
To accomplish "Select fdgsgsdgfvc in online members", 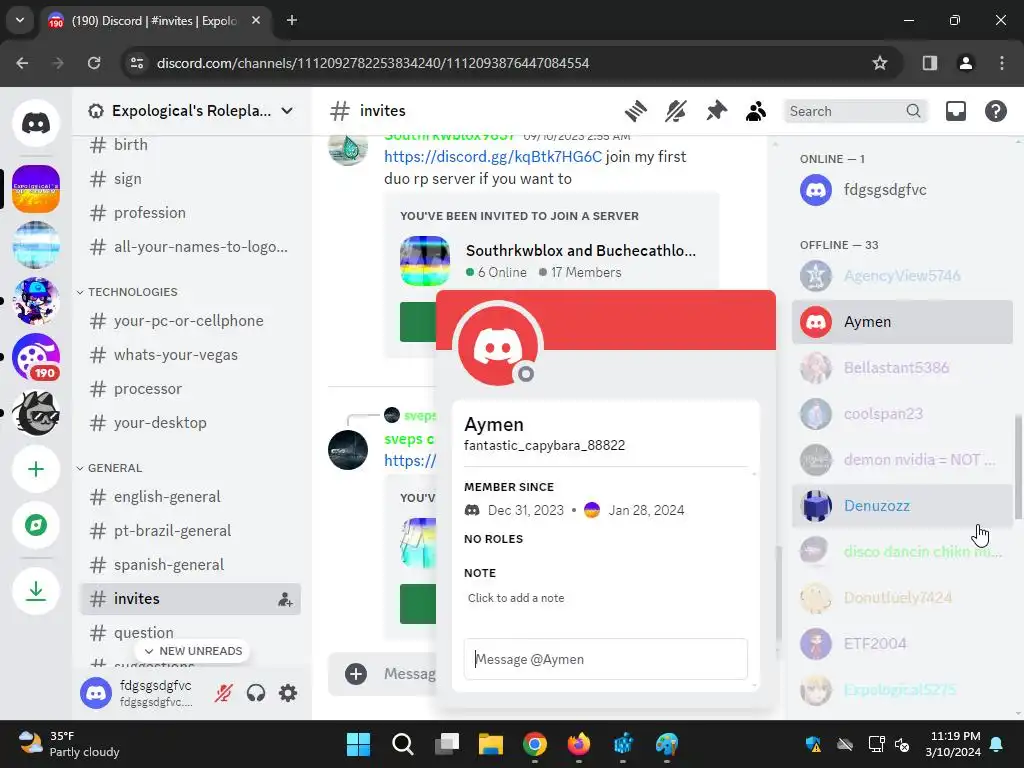I will pos(902,190).
